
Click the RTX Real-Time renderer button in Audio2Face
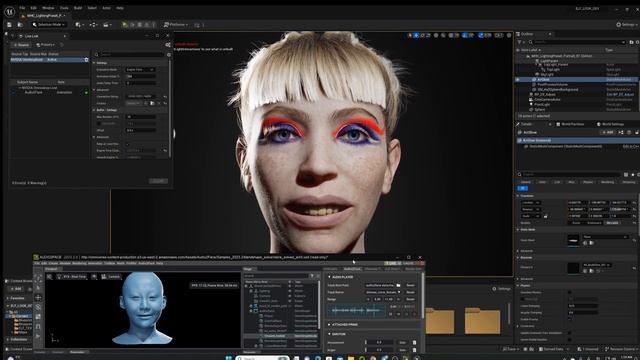click(x=71, y=277)
